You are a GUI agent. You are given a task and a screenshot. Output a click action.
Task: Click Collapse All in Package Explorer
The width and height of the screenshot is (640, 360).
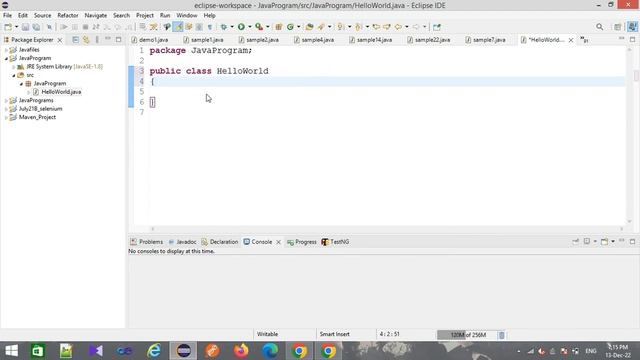pyautogui.click(x=76, y=40)
